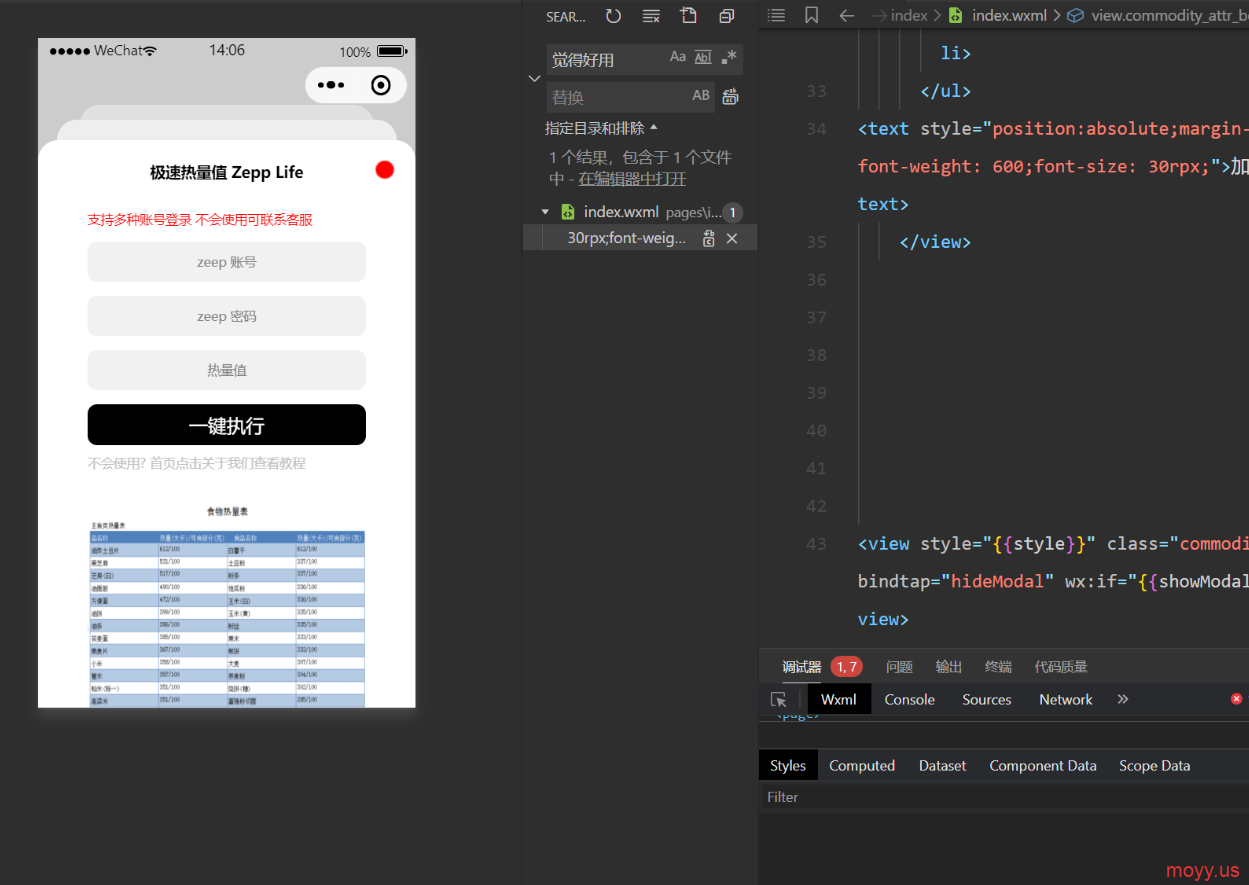Select index folder breadcrumb item
Screen dimensions: 1249x885
909,15
